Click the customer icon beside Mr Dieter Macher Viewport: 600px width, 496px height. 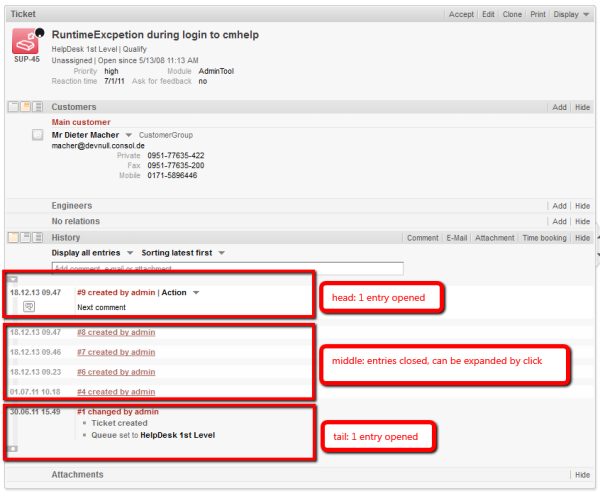[x=37, y=135]
